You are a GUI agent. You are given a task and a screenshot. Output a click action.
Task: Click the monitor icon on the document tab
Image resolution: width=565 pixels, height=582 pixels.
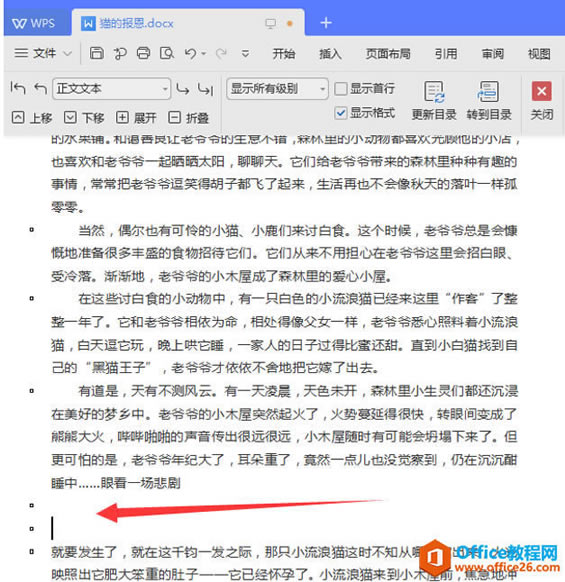click(x=271, y=23)
